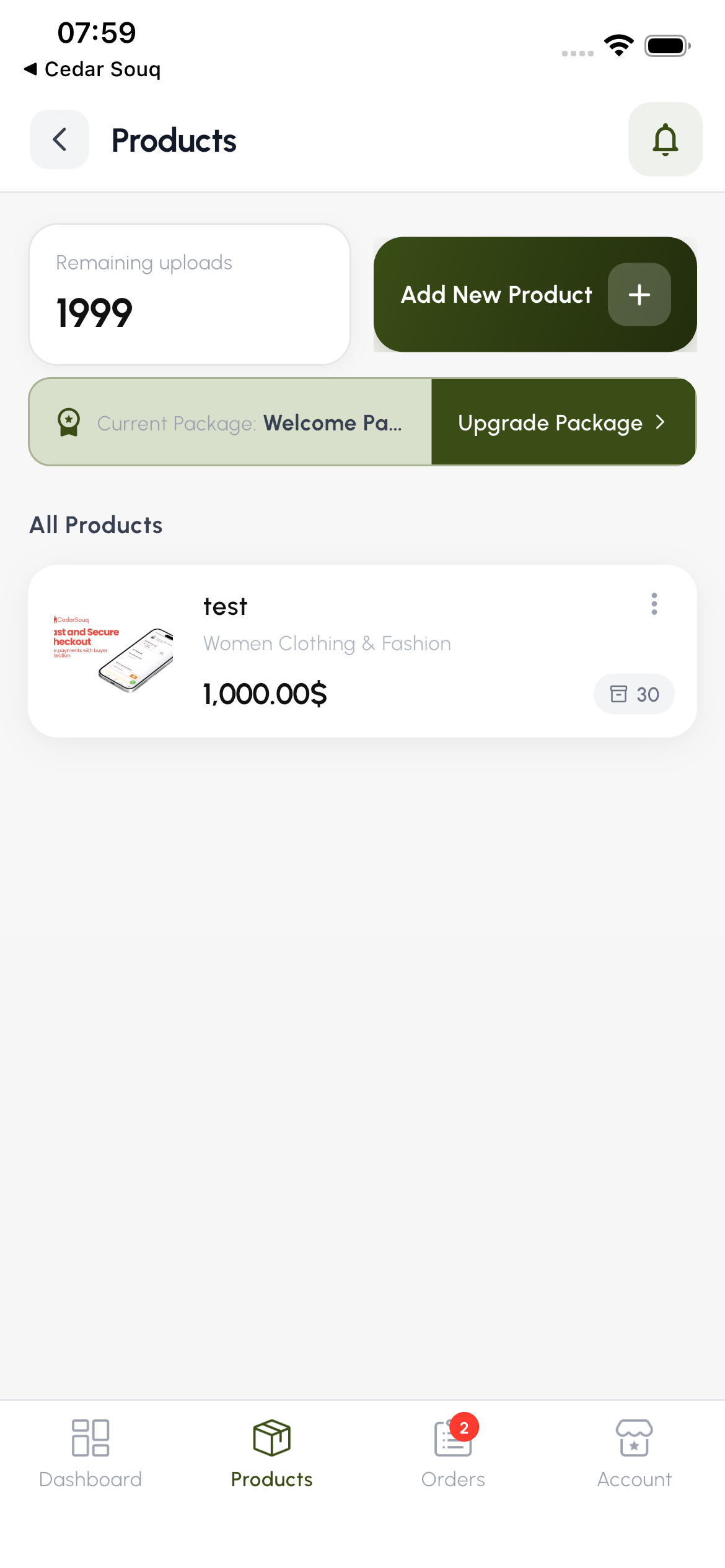This screenshot has height=1568, width=725.
Task: Go back using the header chevron
Action: 59,139
